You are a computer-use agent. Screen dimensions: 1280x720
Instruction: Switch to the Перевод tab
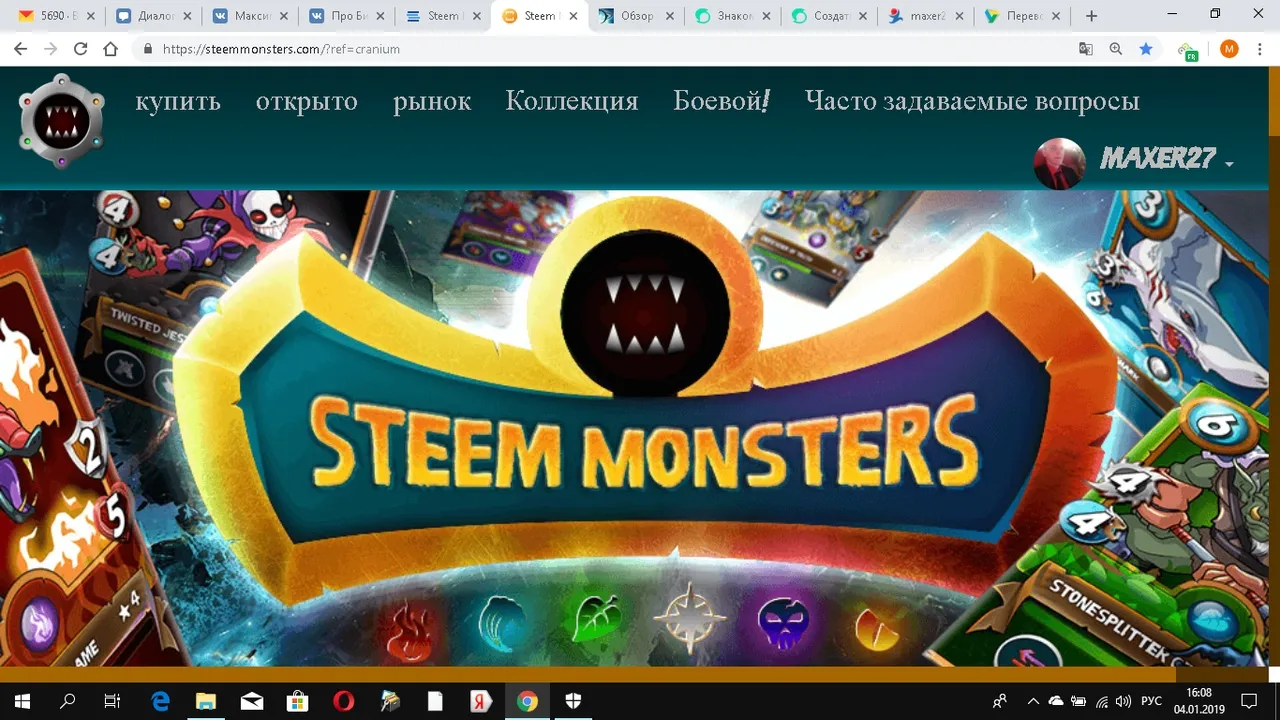point(1020,16)
